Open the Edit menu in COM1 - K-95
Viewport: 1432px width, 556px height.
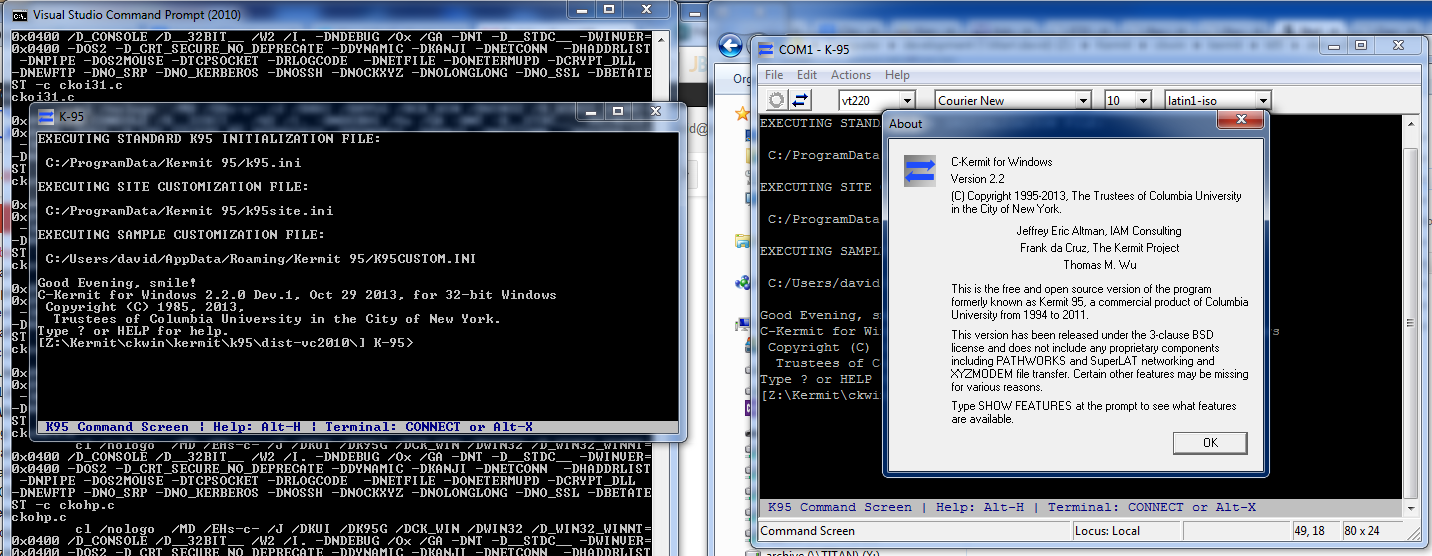point(807,75)
